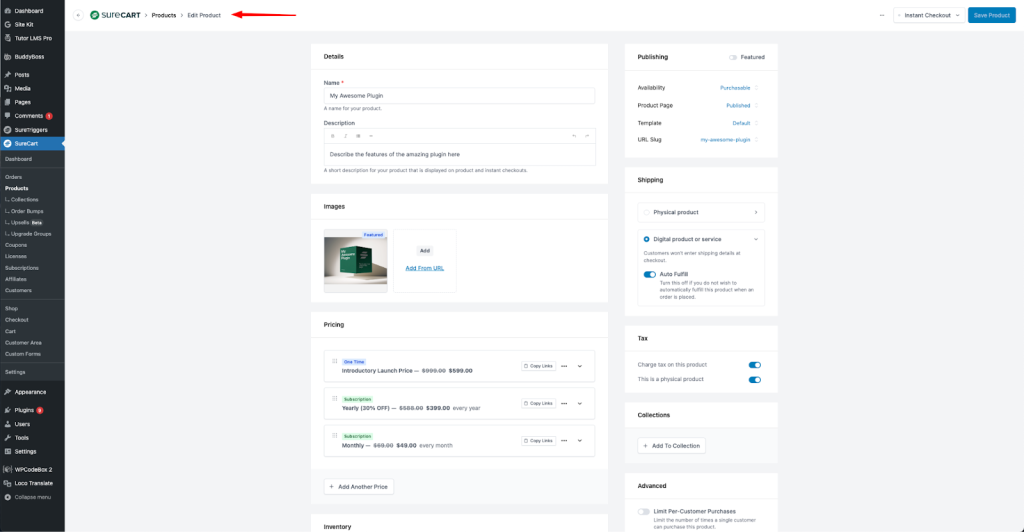1024x532 pixels.
Task: Click the Add From URL link
Action: click(424, 268)
